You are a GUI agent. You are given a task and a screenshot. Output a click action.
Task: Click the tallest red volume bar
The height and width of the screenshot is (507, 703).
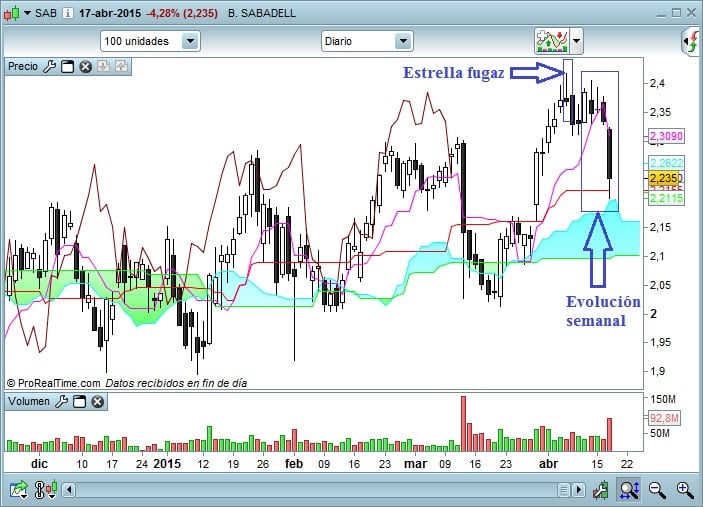[464, 424]
